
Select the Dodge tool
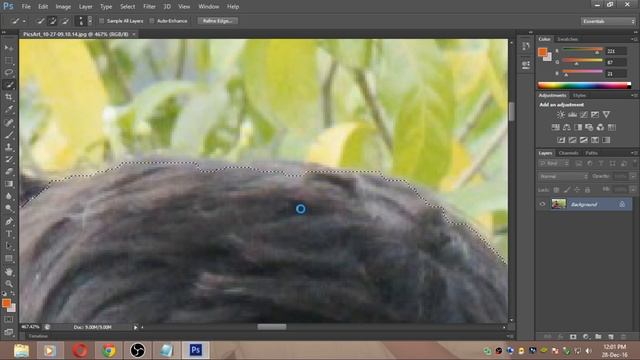[9, 208]
